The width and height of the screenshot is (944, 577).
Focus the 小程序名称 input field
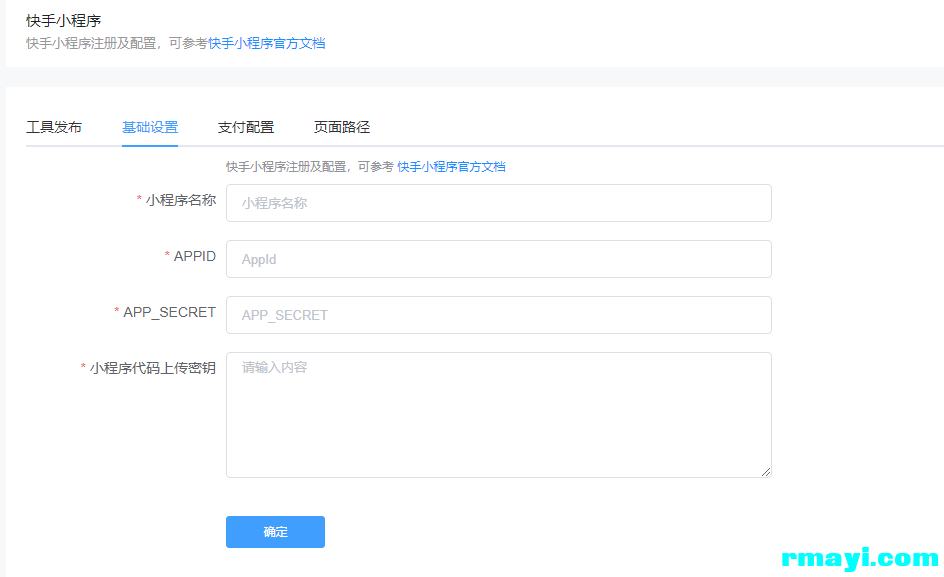click(498, 203)
